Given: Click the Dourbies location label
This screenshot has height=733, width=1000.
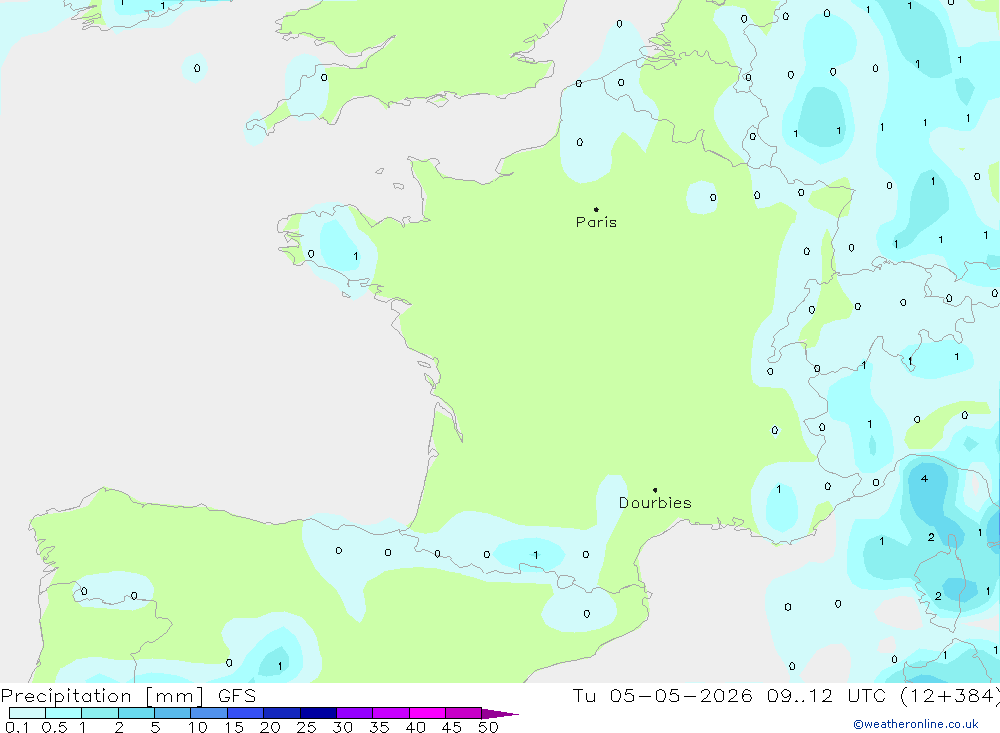Looking at the screenshot, I should [655, 503].
